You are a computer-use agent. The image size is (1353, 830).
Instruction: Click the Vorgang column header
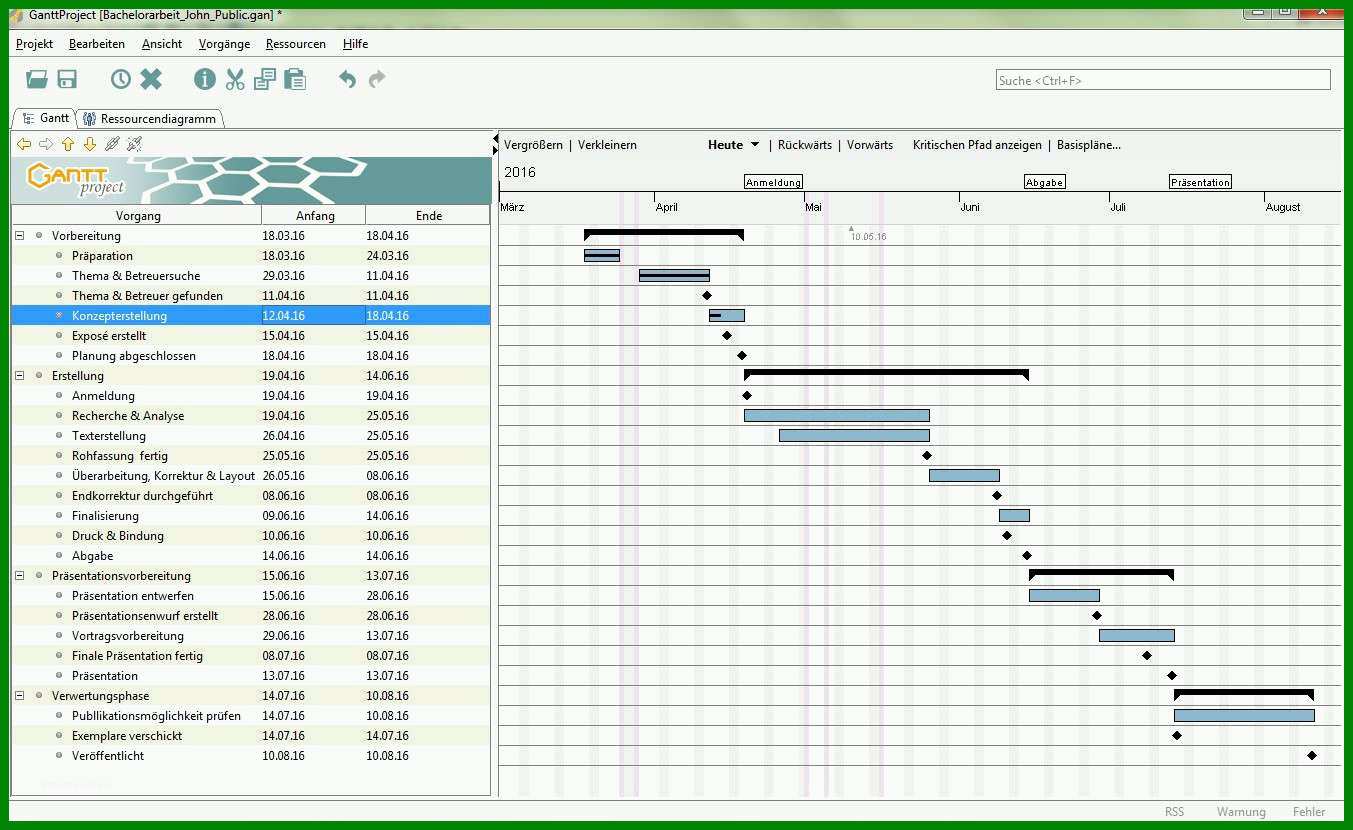click(x=137, y=215)
